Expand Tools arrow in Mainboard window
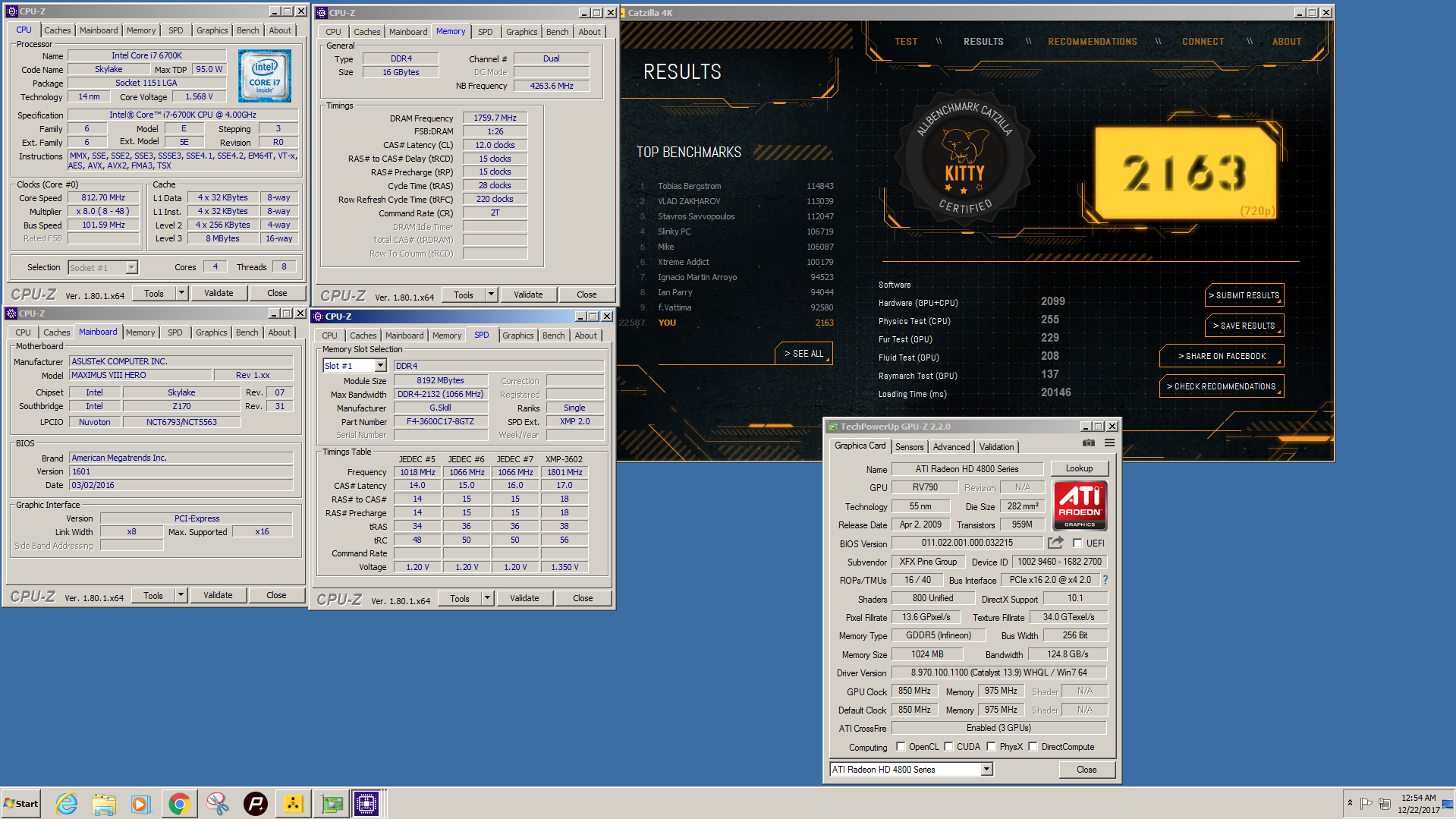This screenshot has width=1456, height=819. (x=181, y=595)
